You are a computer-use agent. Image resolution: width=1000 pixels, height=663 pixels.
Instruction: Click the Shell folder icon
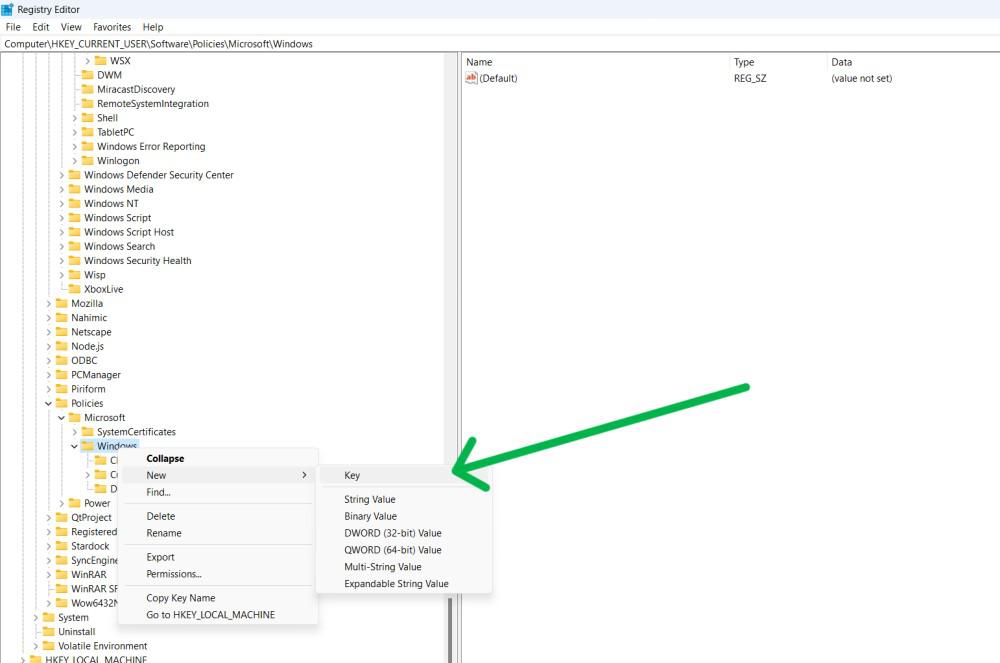point(87,117)
